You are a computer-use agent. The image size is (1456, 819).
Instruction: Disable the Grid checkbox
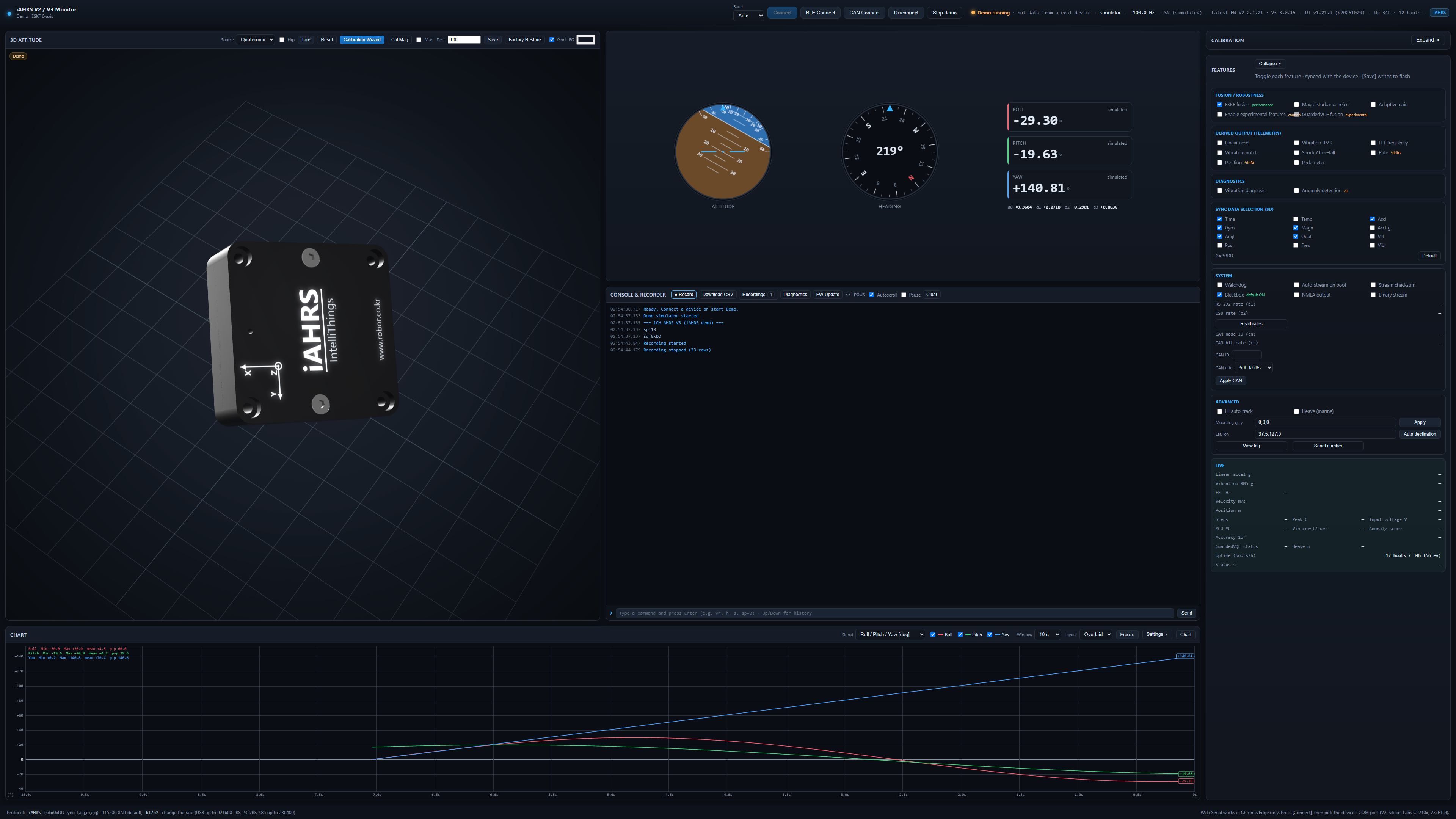[x=552, y=39]
